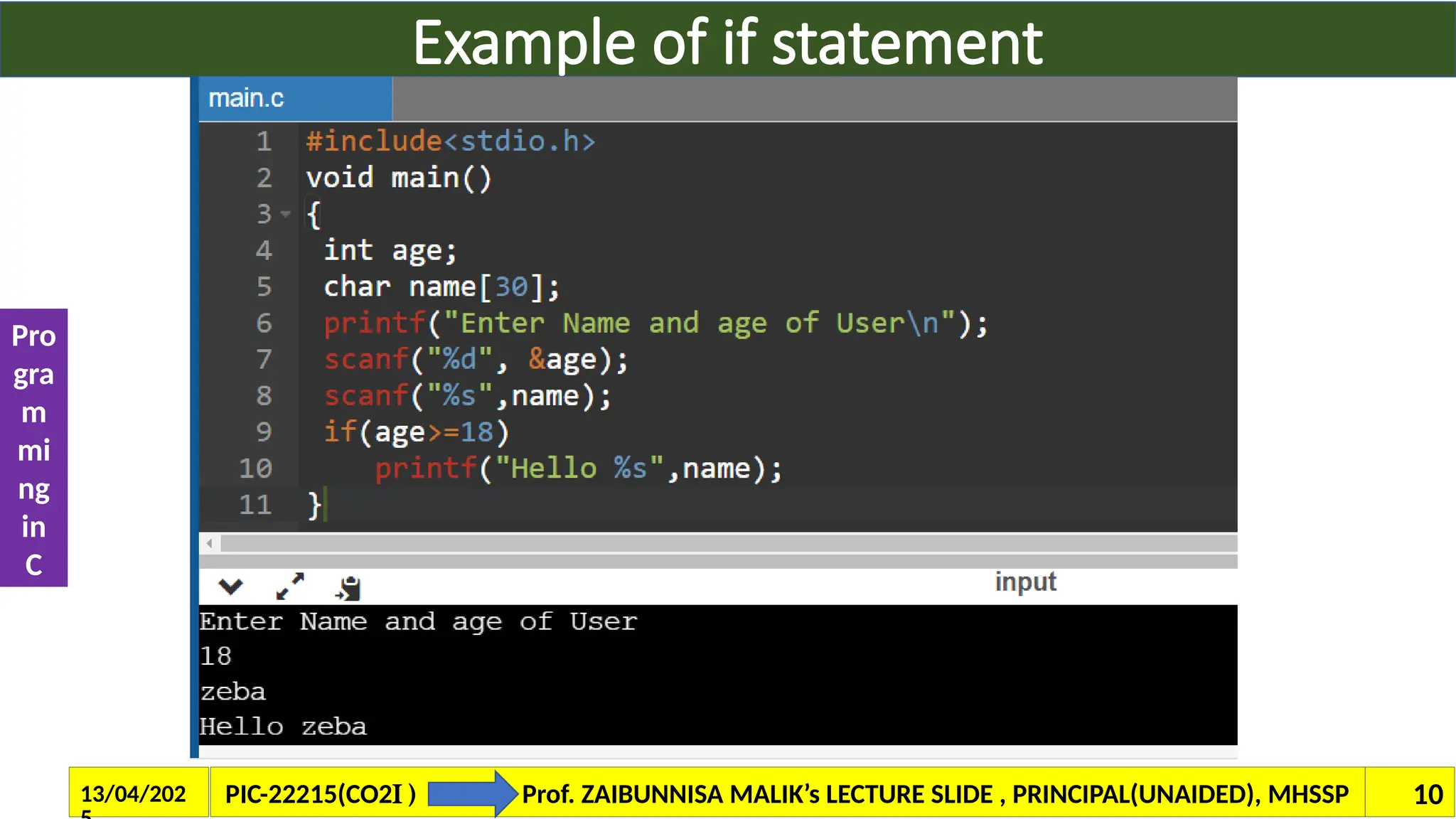
Task: Click the editor horizontal scrollbar track
Action: 729,544
